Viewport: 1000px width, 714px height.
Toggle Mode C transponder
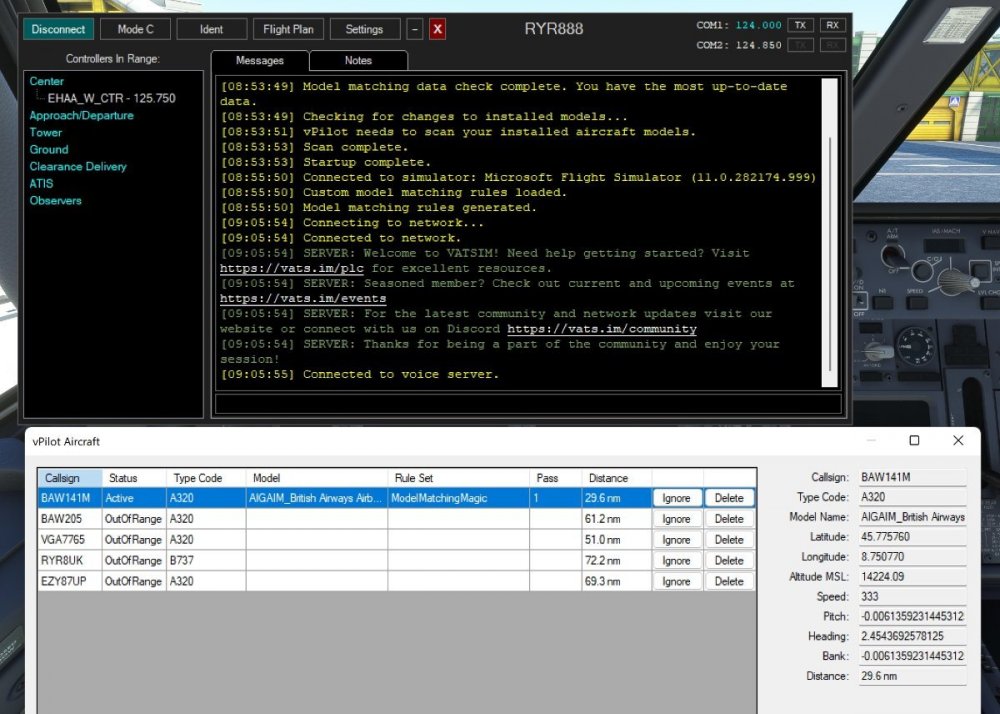tap(135, 29)
